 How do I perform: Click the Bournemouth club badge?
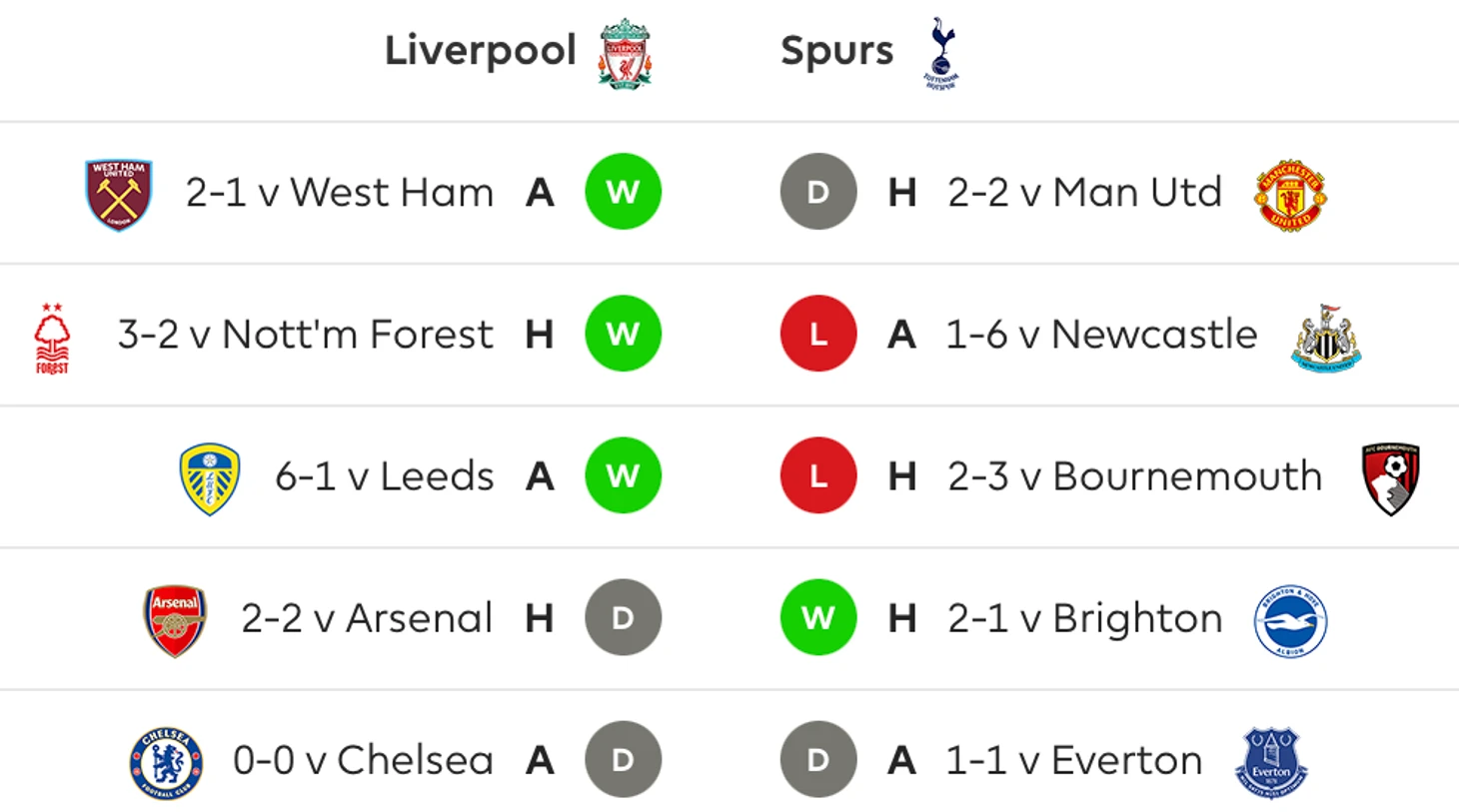[1391, 479]
